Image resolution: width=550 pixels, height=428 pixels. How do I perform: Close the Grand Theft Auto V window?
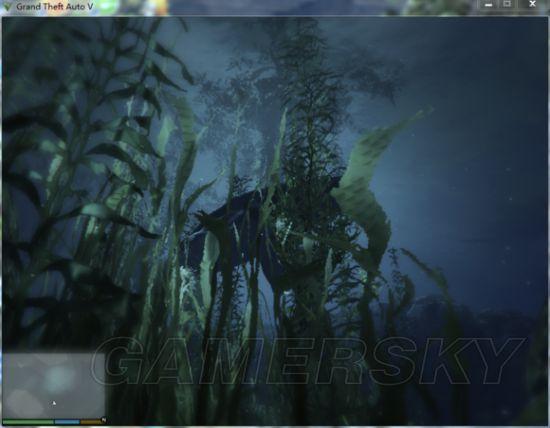click(532, 4)
